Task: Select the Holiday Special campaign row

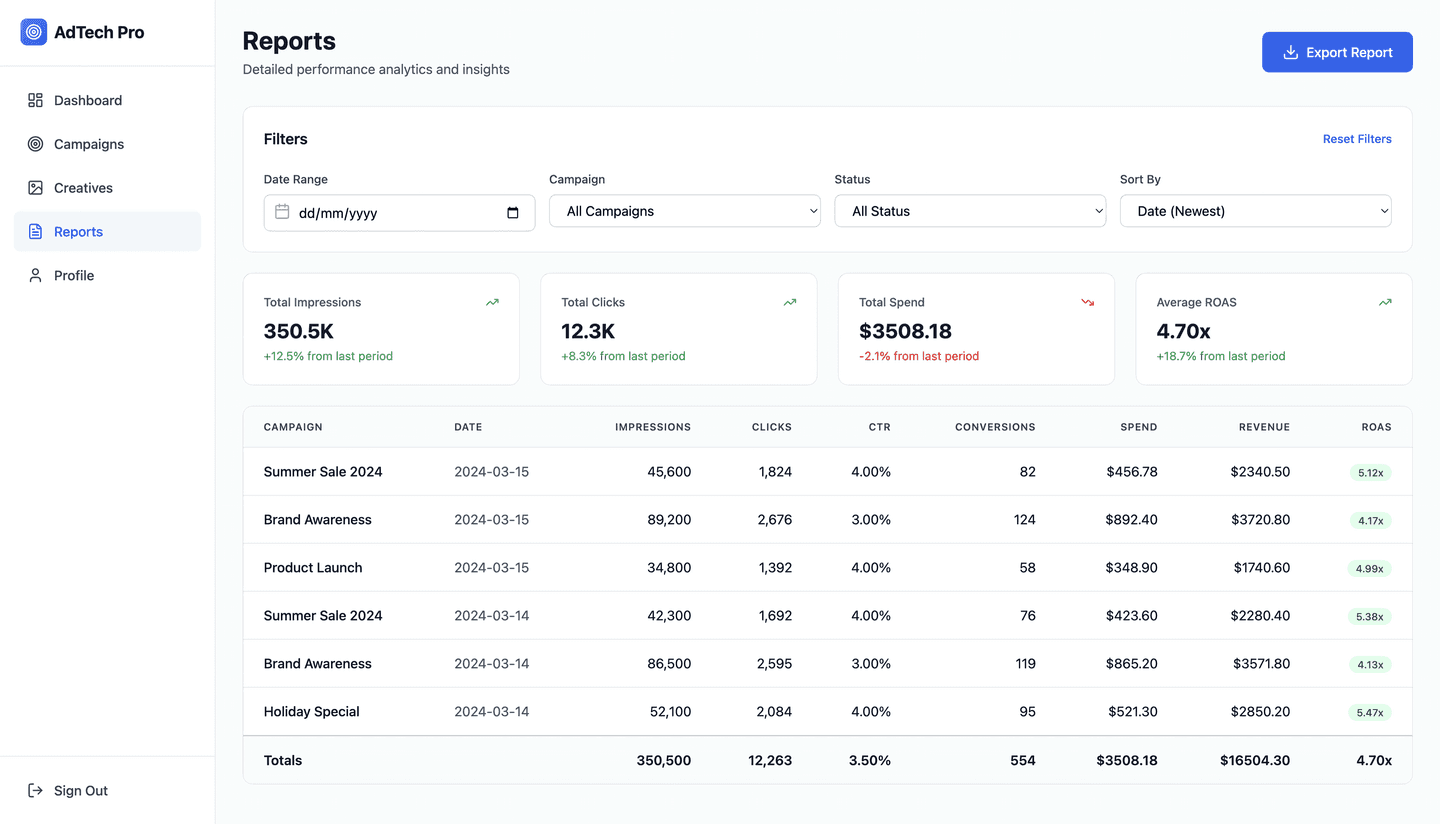Action: [311, 712]
